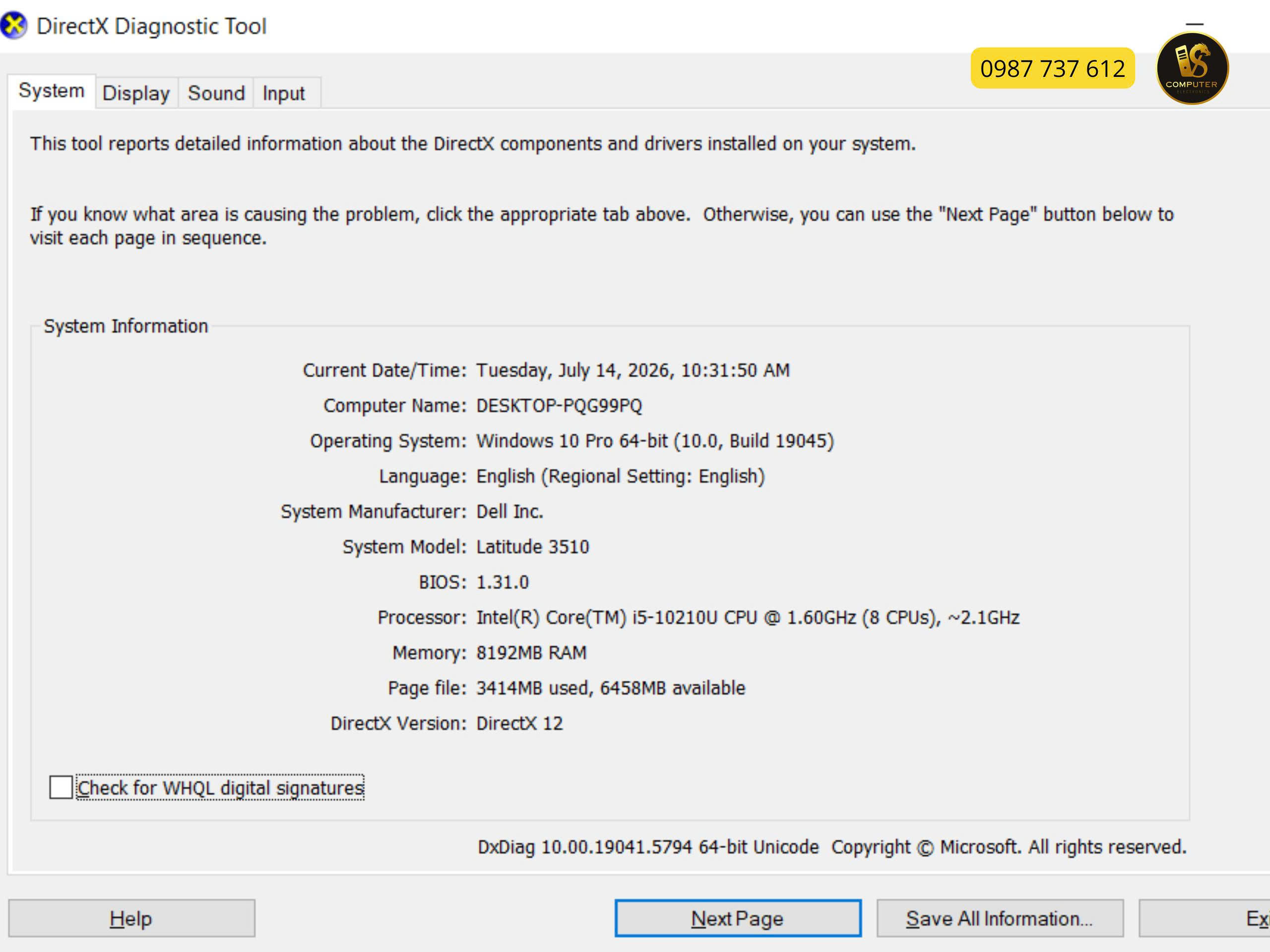Image resolution: width=1270 pixels, height=952 pixels.
Task: Switch to the System tab
Action: coord(52,91)
